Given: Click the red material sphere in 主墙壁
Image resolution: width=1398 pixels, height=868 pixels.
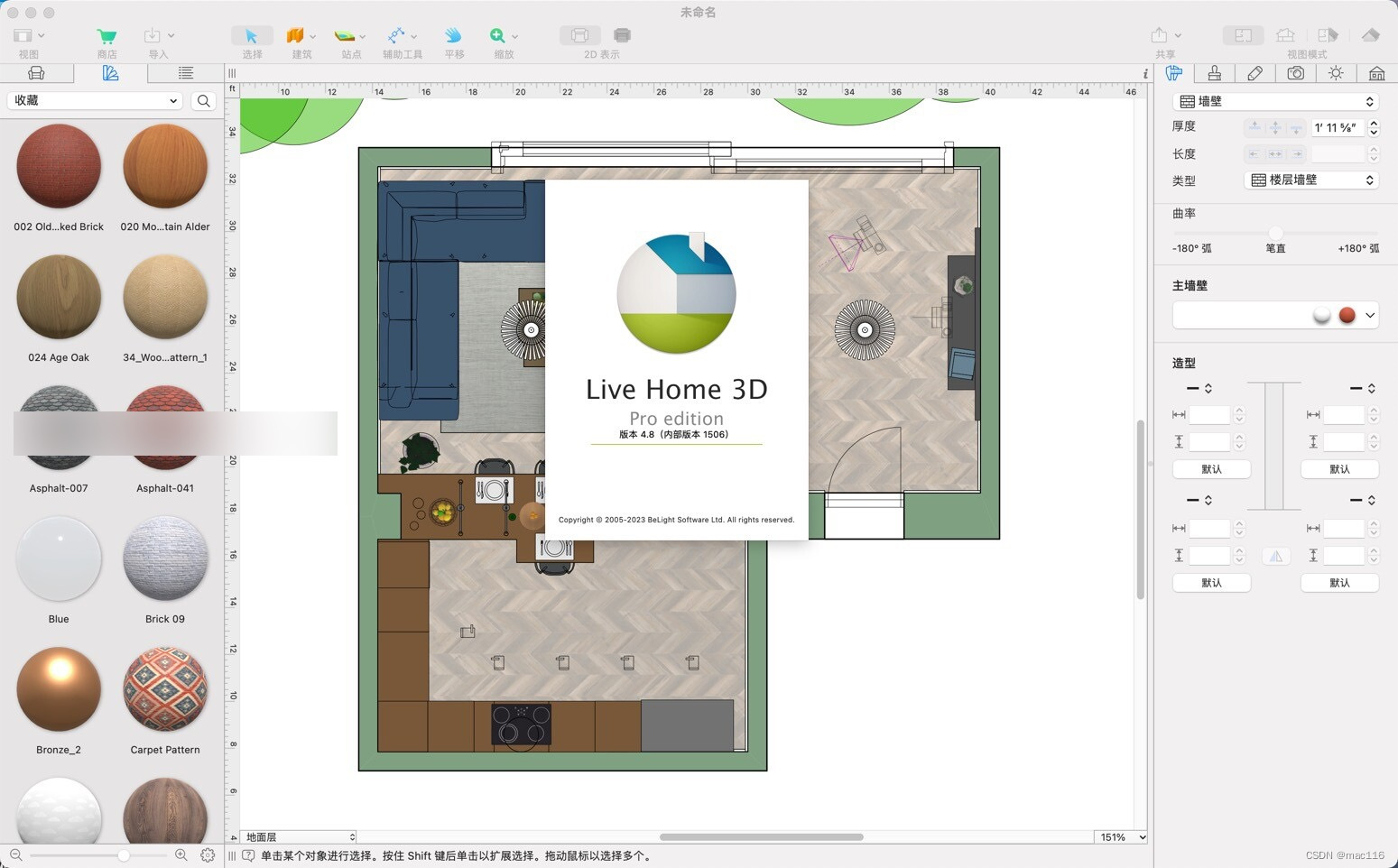Looking at the screenshot, I should click(x=1347, y=315).
